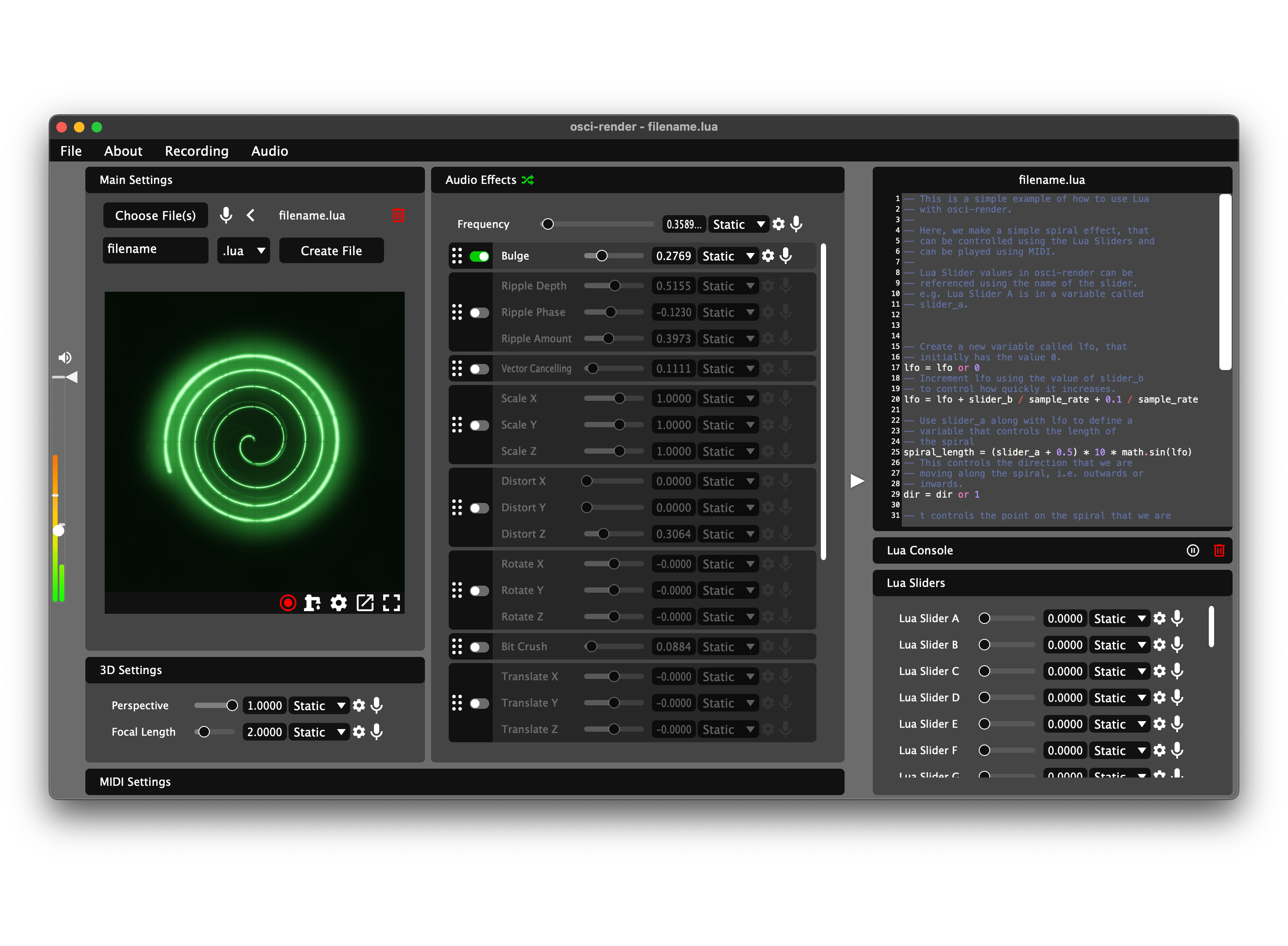Viewport: 1288px width, 946px height.
Task: Expand Frequency Static mode dropdown
Action: tap(739, 224)
